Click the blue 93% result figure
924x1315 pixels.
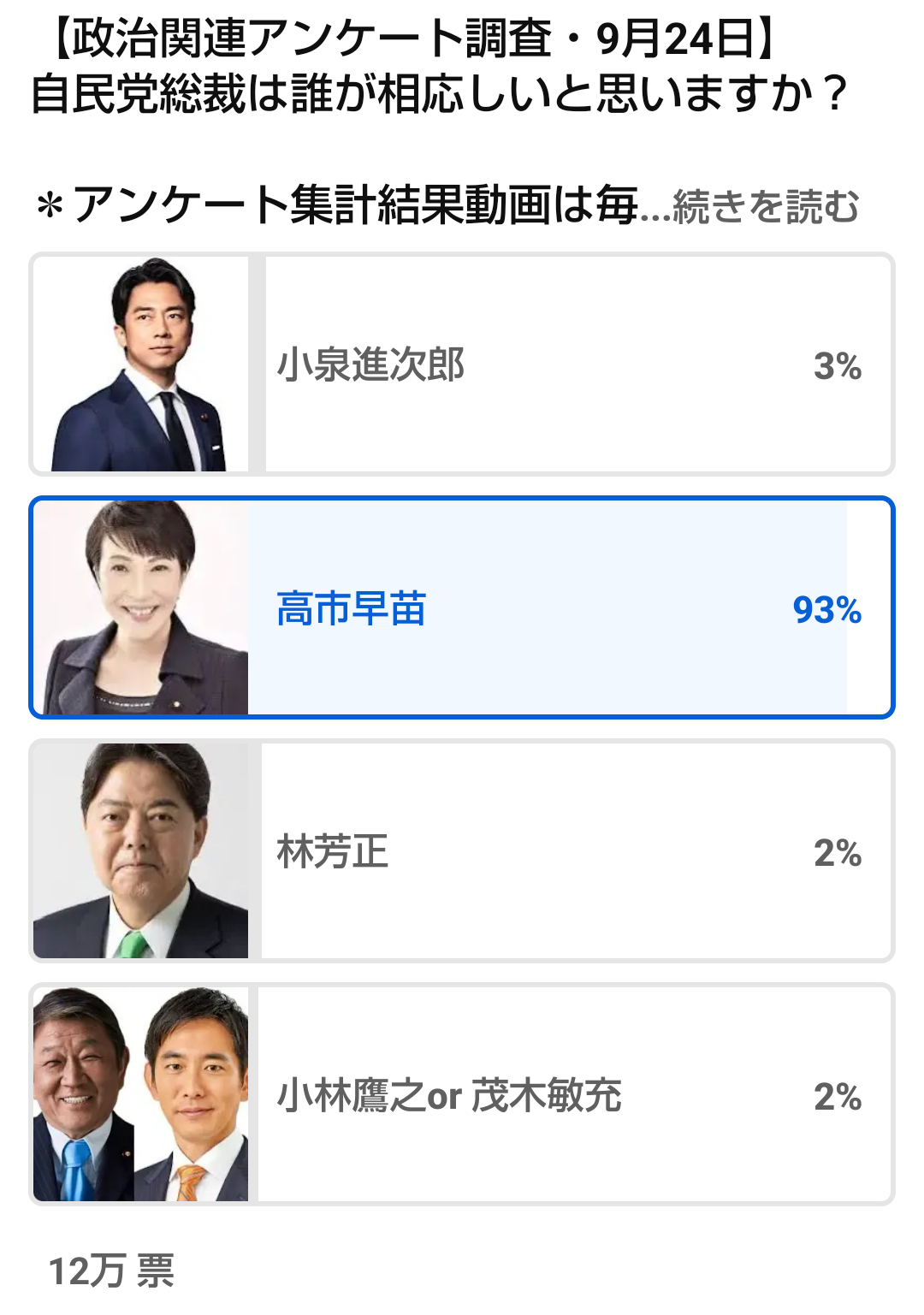(x=826, y=610)
